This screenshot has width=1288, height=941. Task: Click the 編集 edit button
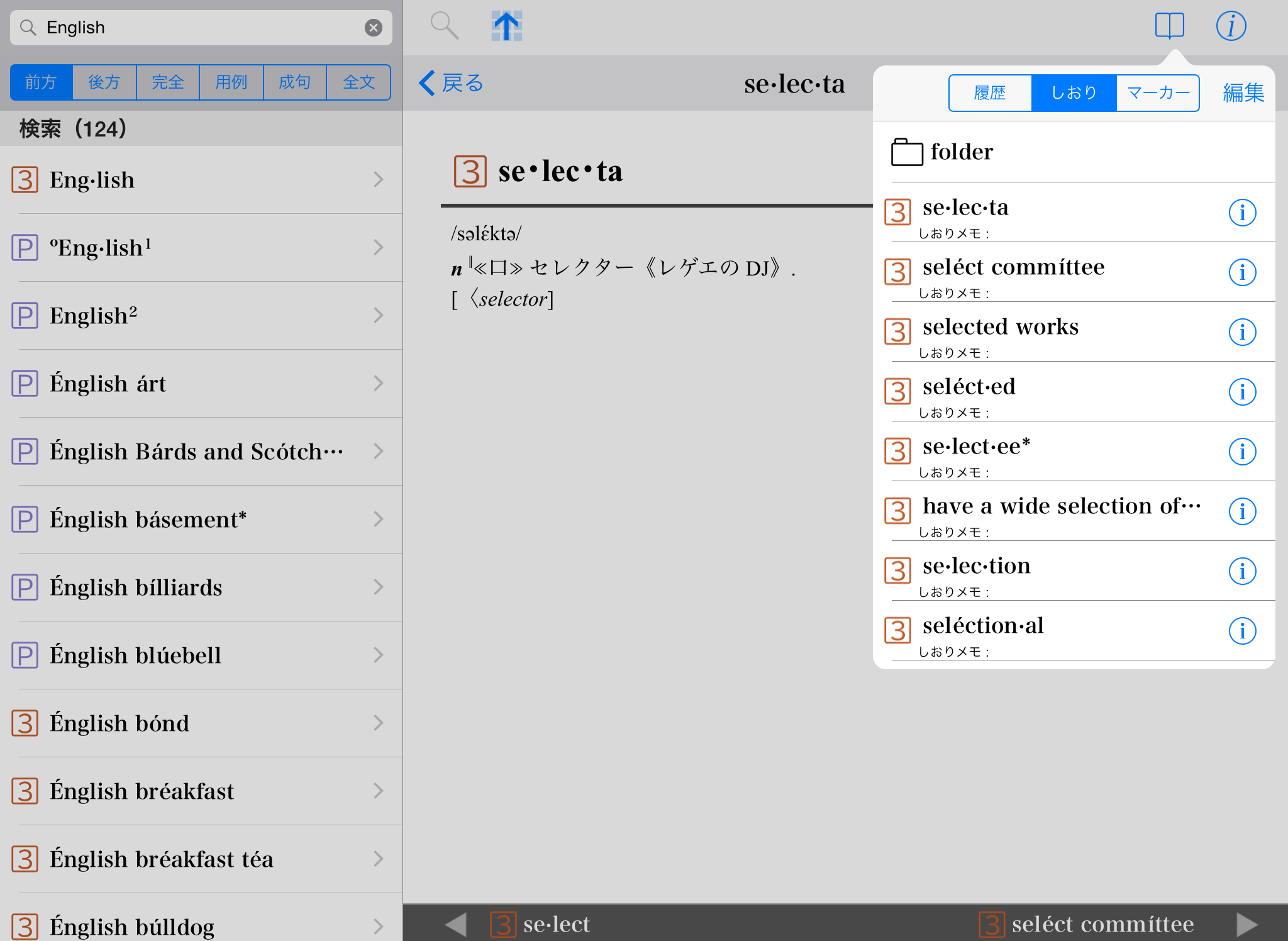(1243, 93)
